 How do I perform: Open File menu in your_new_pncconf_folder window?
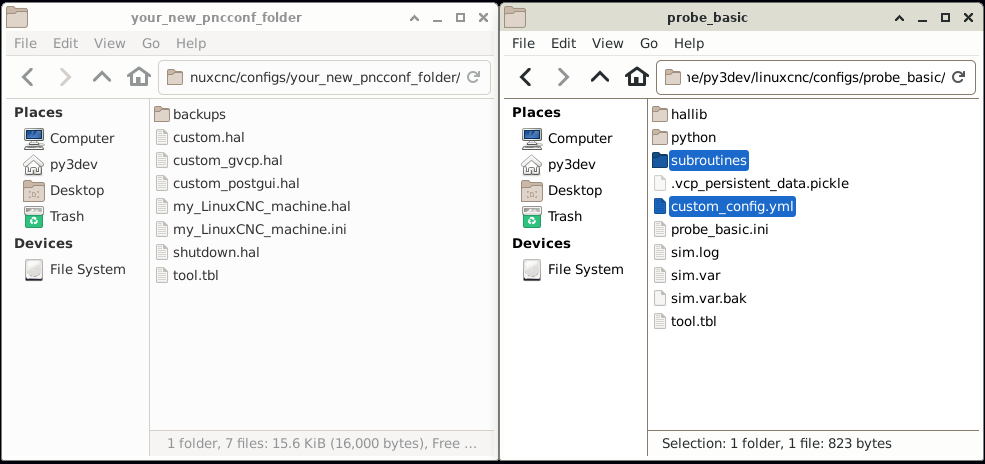point(26,43)
